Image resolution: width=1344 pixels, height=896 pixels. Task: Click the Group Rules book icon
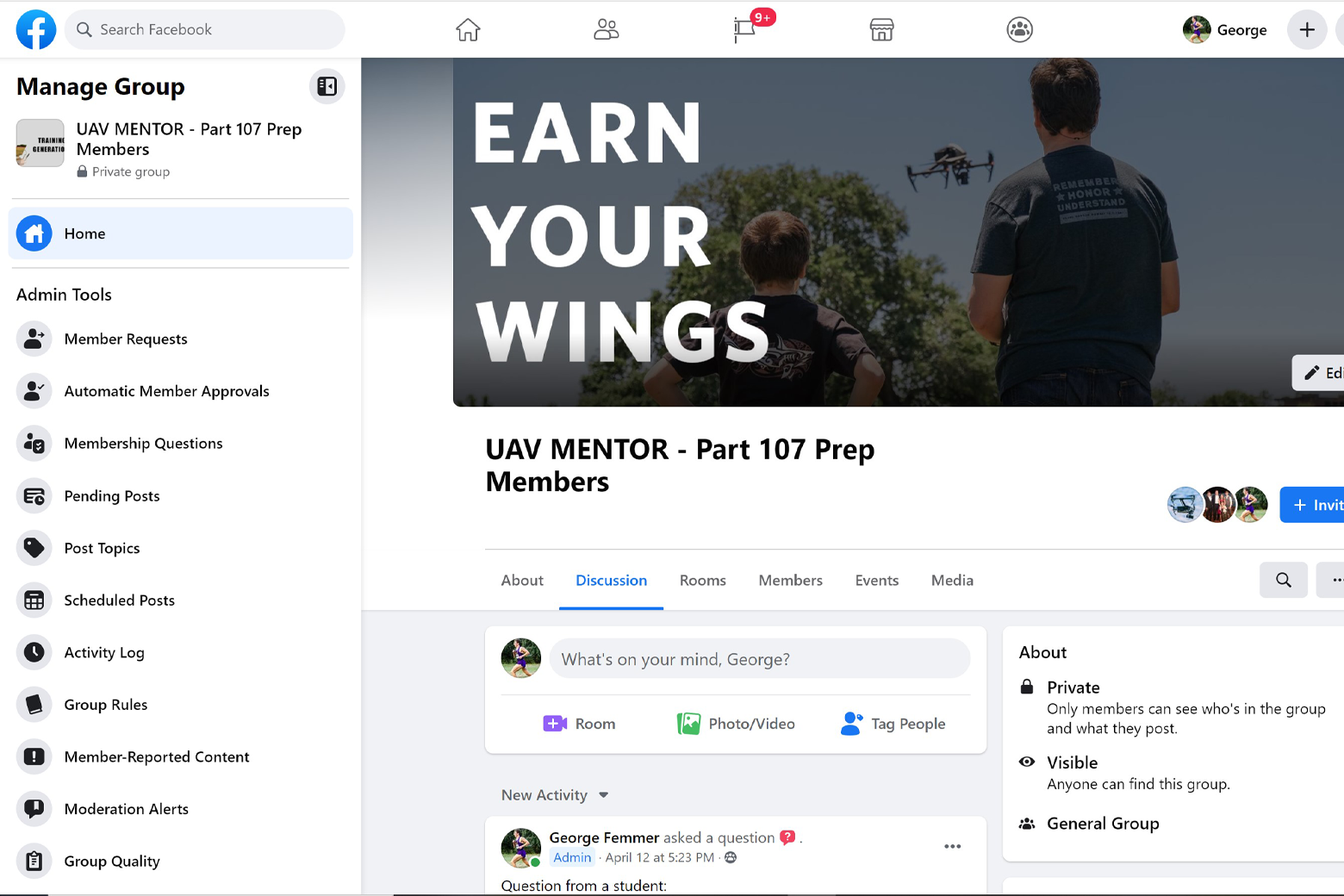[34, 705]
